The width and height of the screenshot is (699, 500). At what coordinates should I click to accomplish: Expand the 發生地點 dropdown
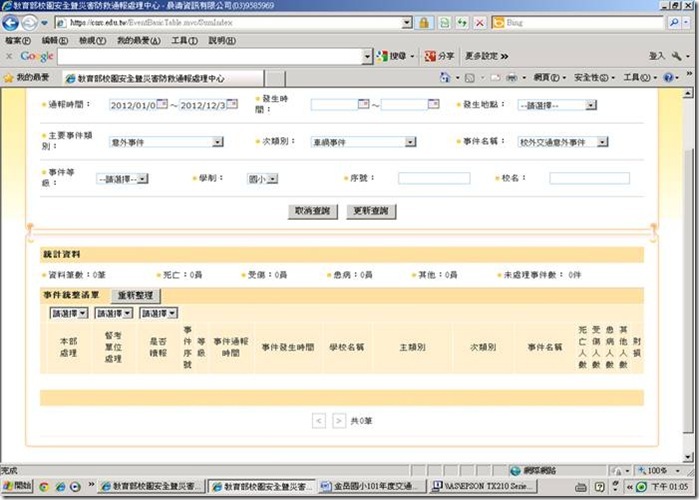591,105
